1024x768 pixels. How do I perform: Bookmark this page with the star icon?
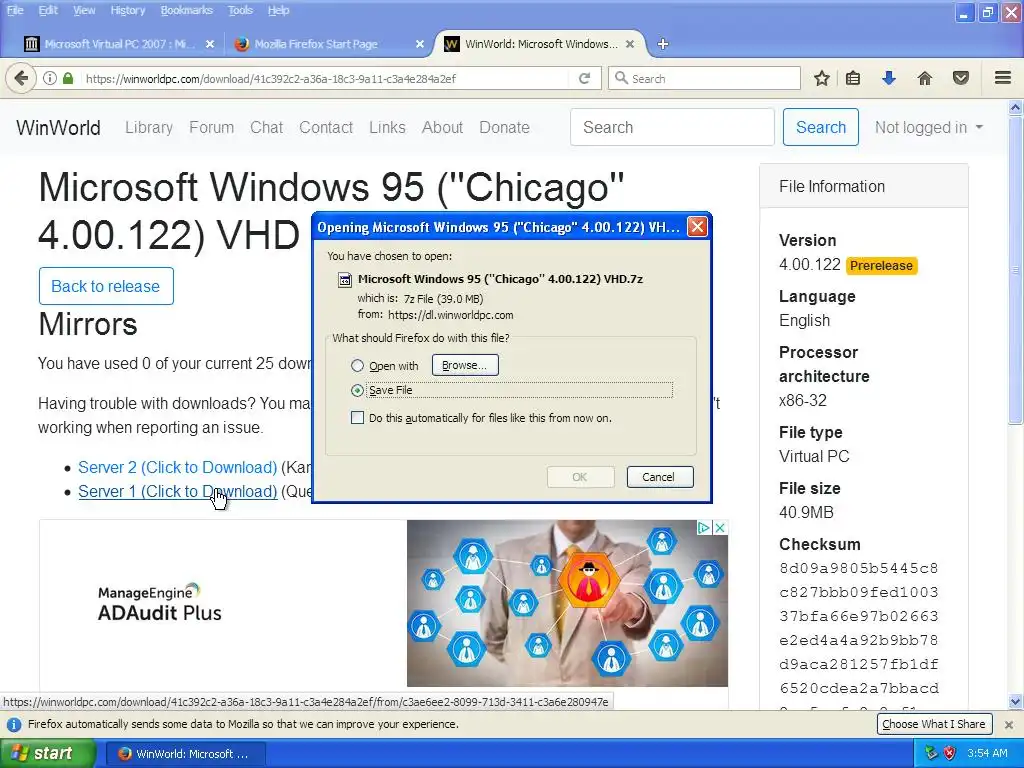822,78
